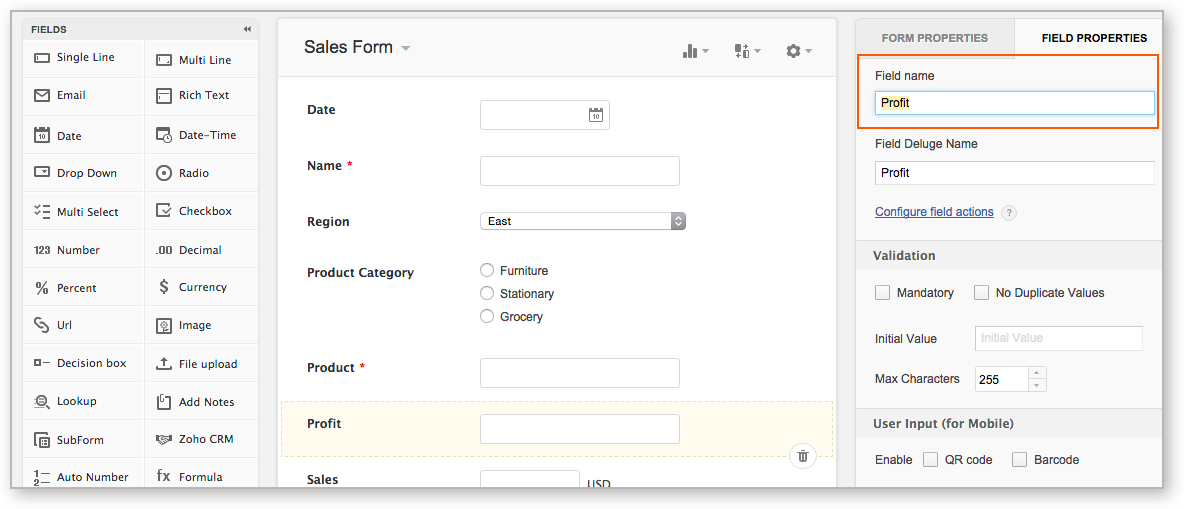
Task: Expand the Sales Form title dropdown
Action: (x=405, y=48)
